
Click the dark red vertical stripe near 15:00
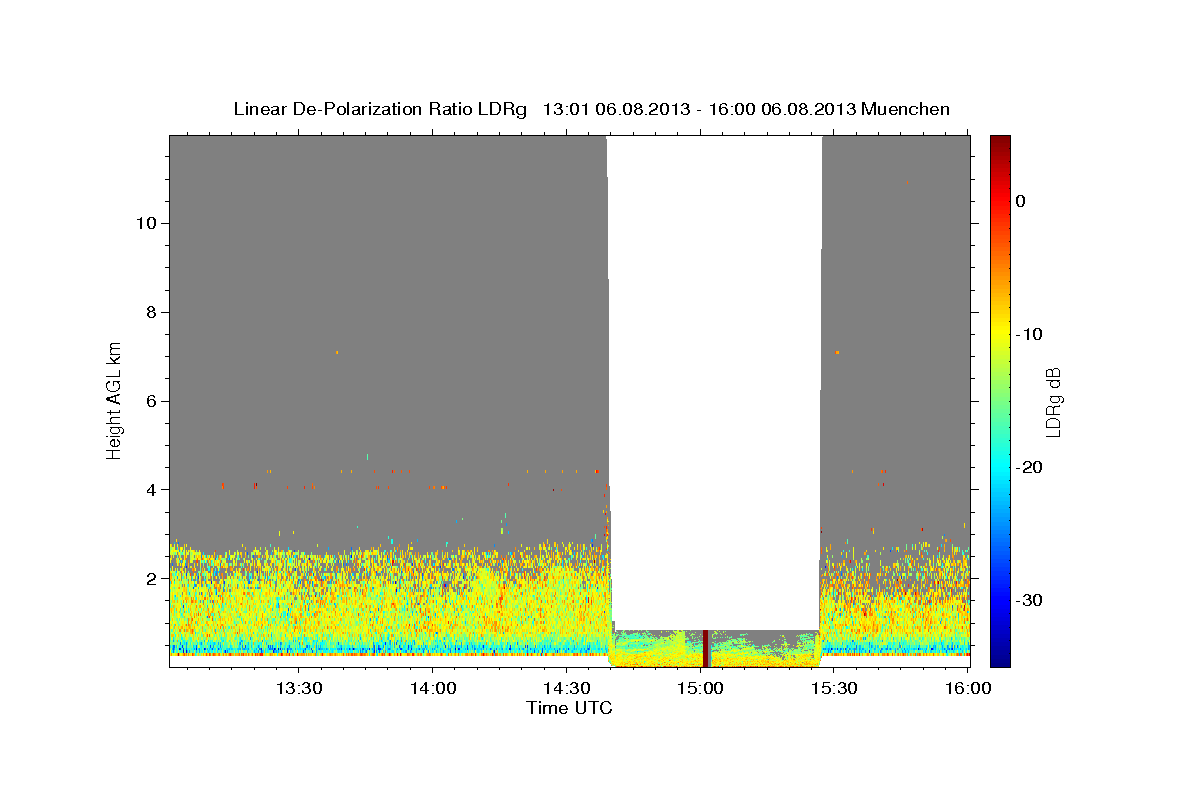(x=706, y=648)
